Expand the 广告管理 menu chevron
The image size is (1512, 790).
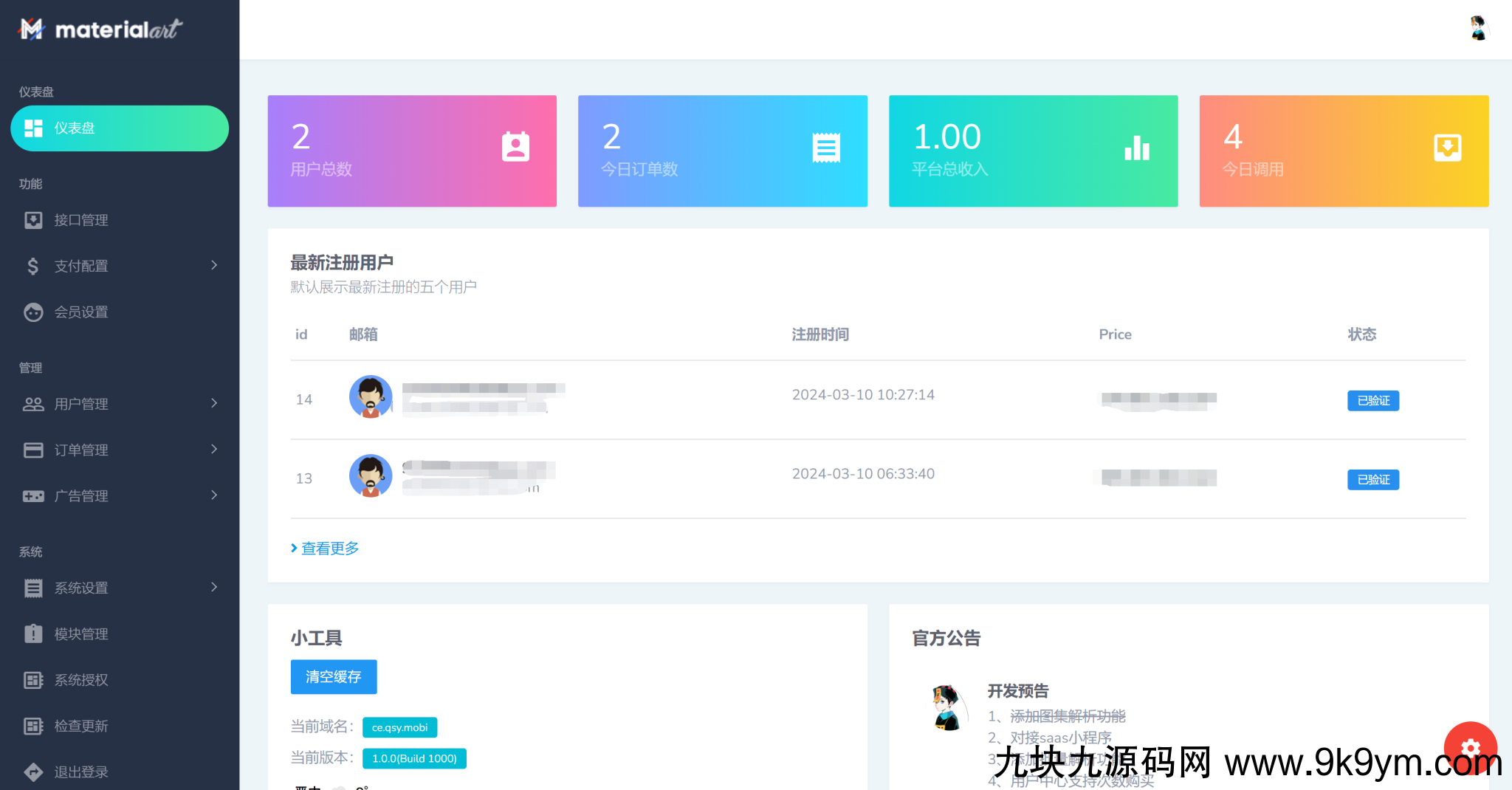point(214,495)
